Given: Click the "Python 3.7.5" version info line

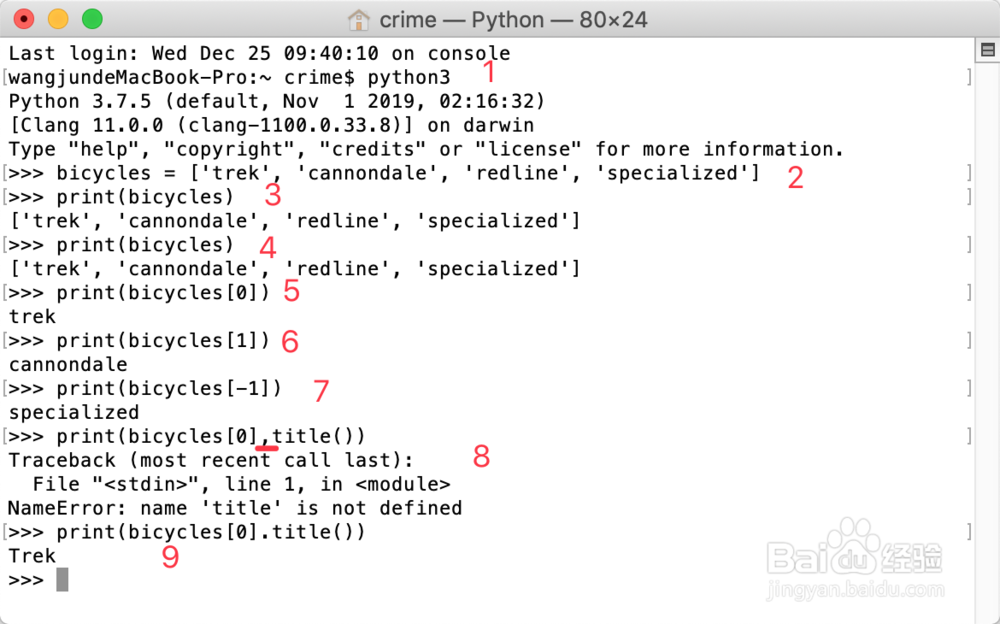Looking at the screenshot, I should tap(276, 101).
